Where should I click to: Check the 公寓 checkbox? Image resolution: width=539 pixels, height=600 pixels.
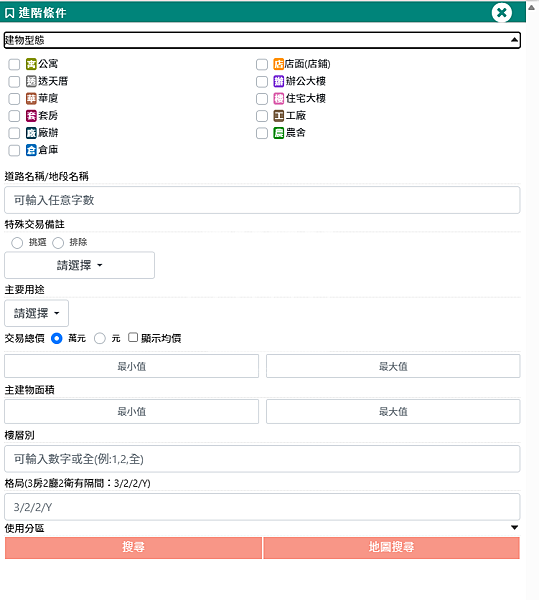pyautogui.click(x=14, y=64)
